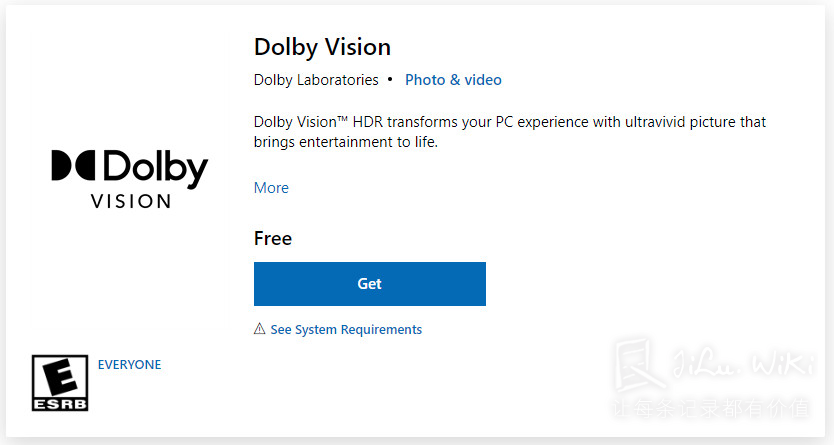Click the ESRB E rating badge
834x445 pixels.
pos(60,383)
